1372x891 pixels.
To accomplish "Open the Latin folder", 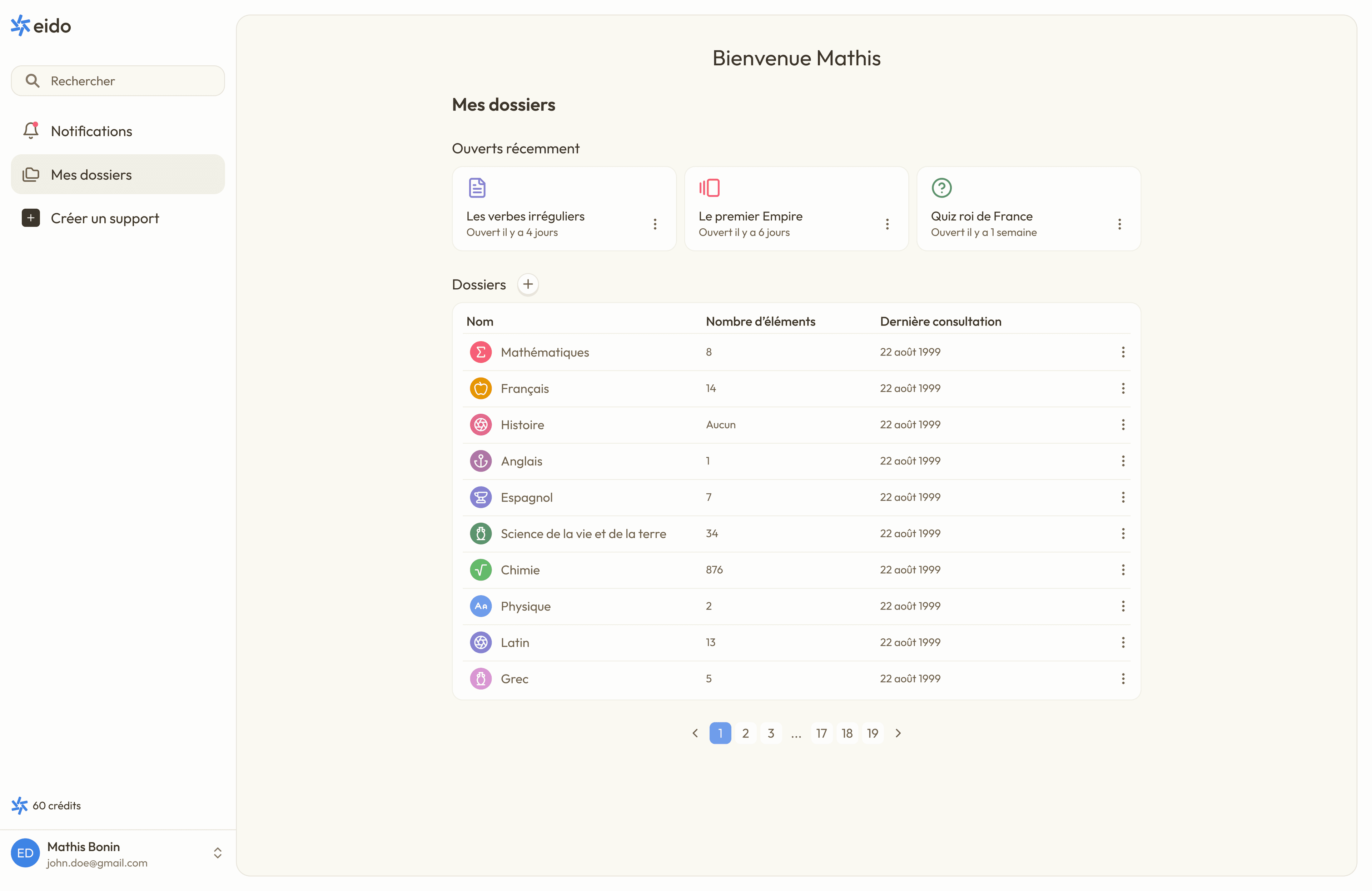I will tap(515, 642).
